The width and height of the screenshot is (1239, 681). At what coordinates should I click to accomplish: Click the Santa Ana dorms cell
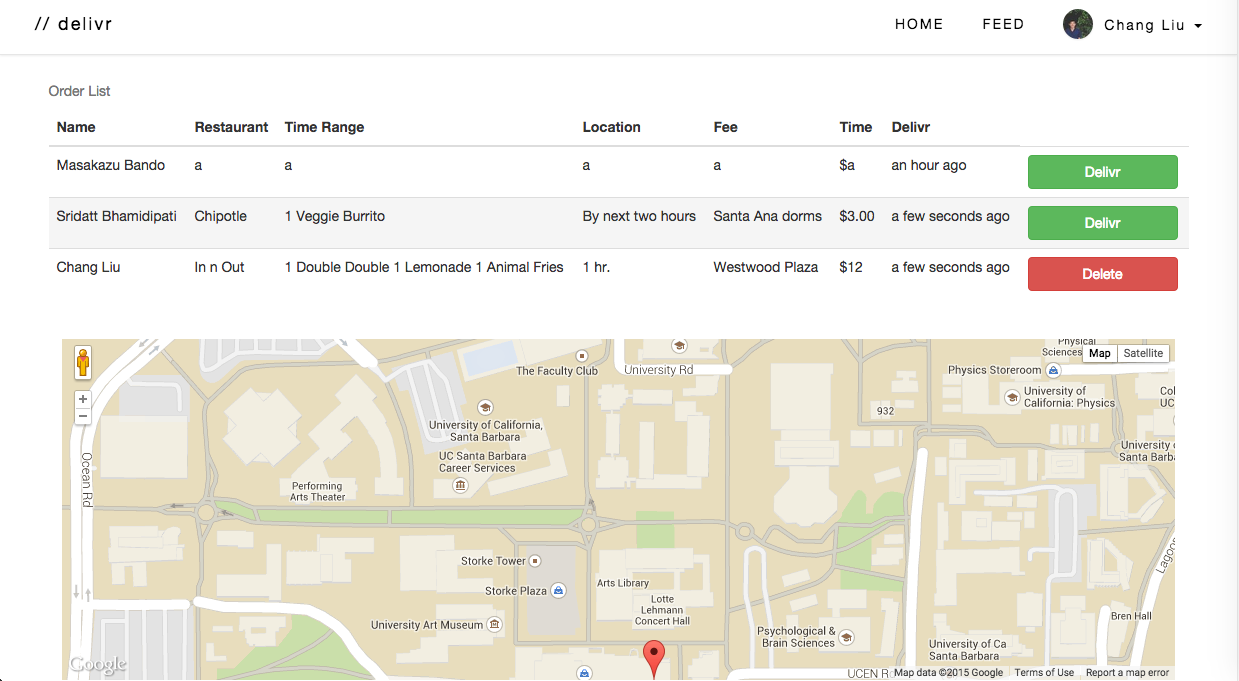(x=767, y=216)
